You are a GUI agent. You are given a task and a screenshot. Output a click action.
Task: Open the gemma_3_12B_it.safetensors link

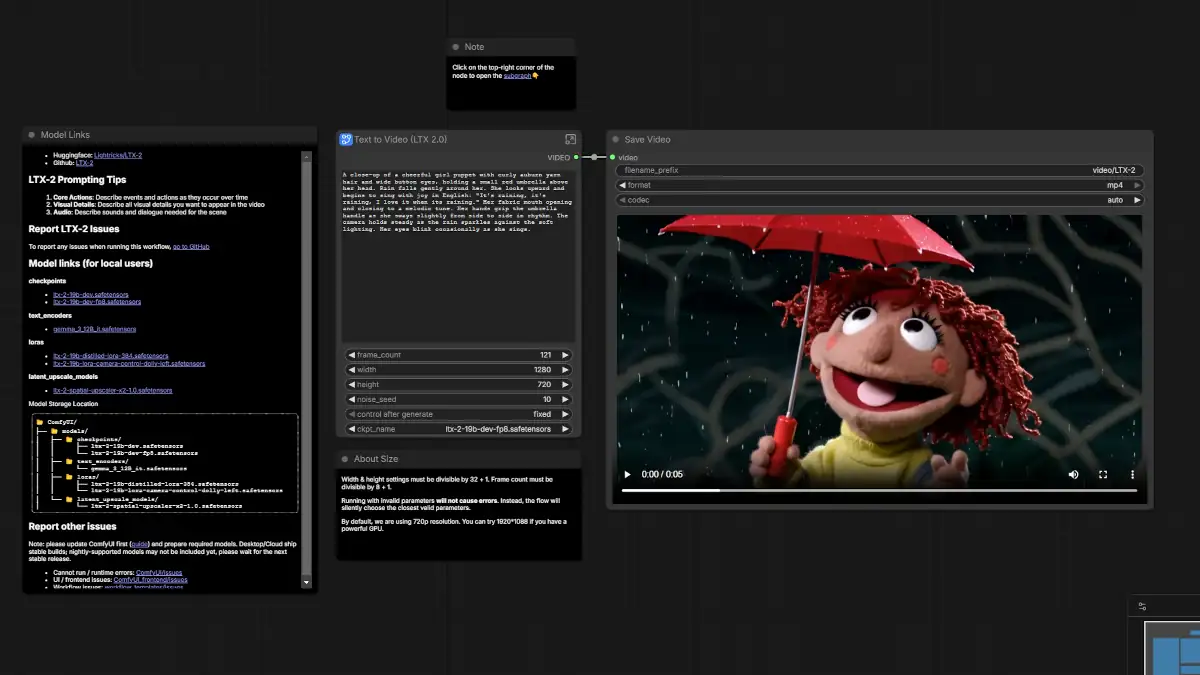pos(94,328)
